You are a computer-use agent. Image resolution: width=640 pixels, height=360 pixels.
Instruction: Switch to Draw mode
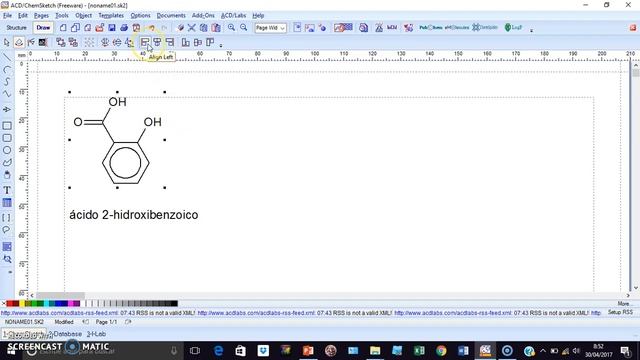click(x=43, y=28)
